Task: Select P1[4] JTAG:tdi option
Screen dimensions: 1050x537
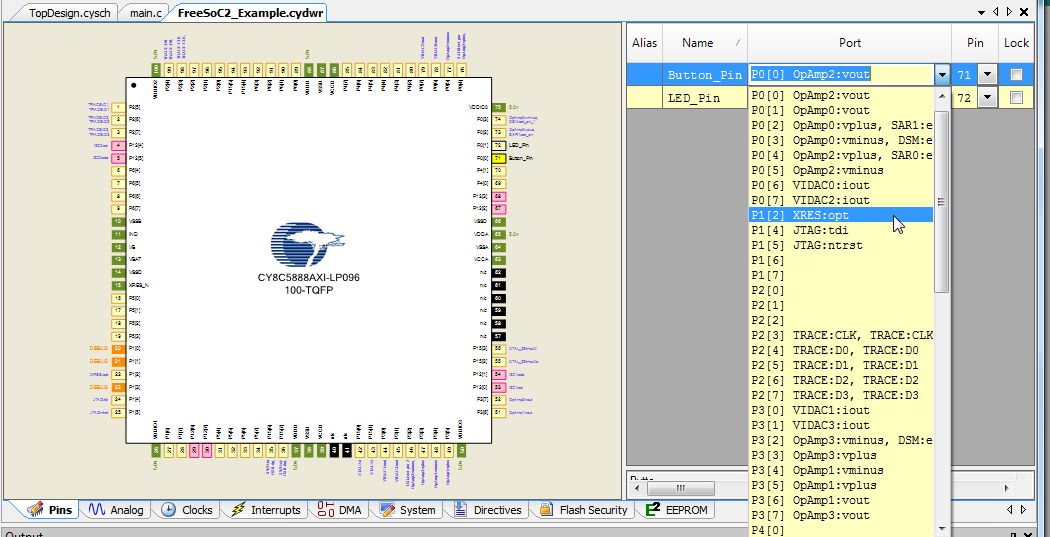Action: pos(840,230)
